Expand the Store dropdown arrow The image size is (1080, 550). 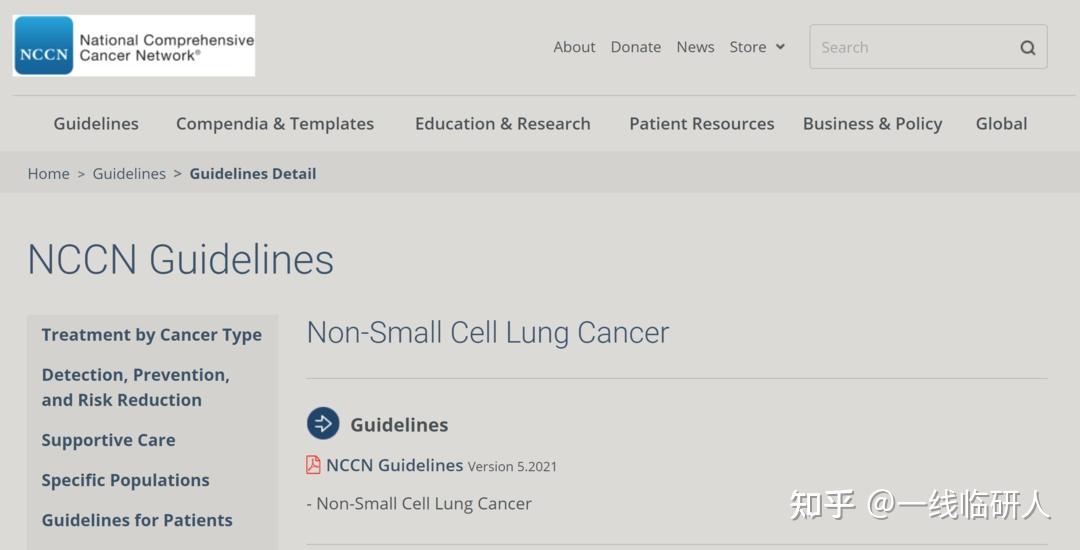click(780, 47)
